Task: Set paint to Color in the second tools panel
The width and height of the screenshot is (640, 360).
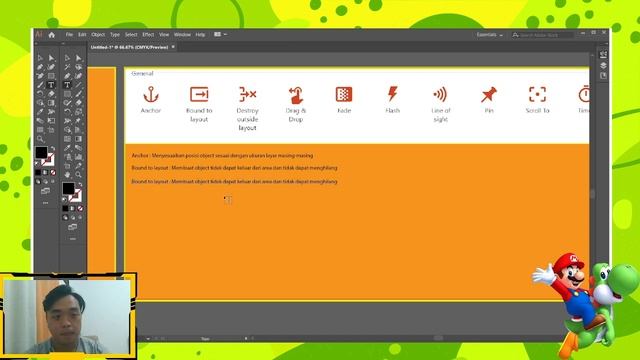Action: (x=65, y=208)
